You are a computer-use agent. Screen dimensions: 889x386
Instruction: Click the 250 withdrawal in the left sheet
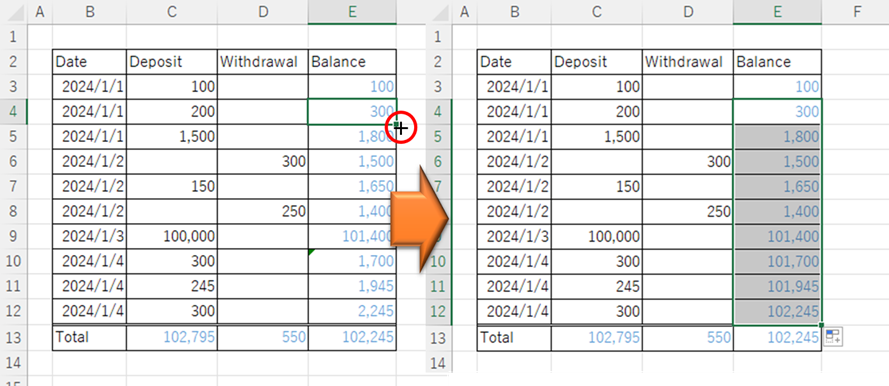pos(263,211)
